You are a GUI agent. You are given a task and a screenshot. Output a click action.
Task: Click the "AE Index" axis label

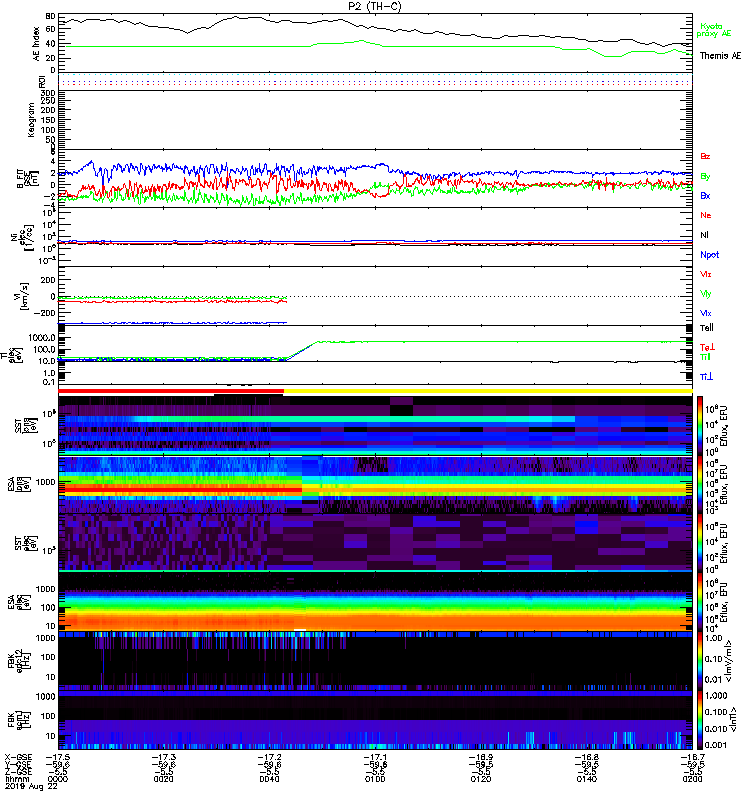(x=36, y=44)
